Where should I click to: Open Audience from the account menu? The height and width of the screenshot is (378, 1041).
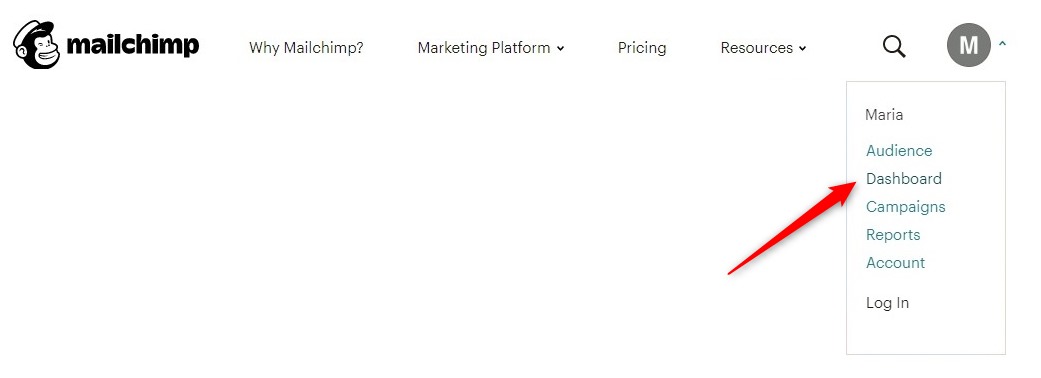[899, 151]
